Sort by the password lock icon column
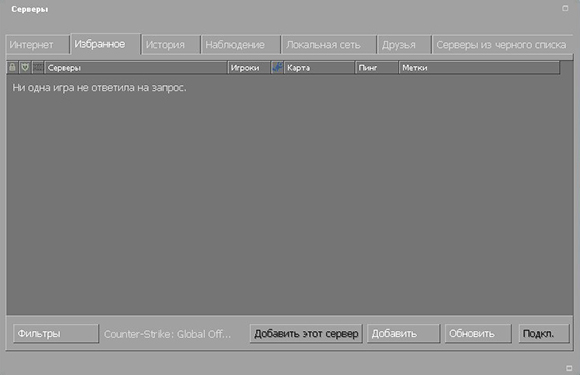Viewport: 580px width, 375px height. [x=12, y=67]
